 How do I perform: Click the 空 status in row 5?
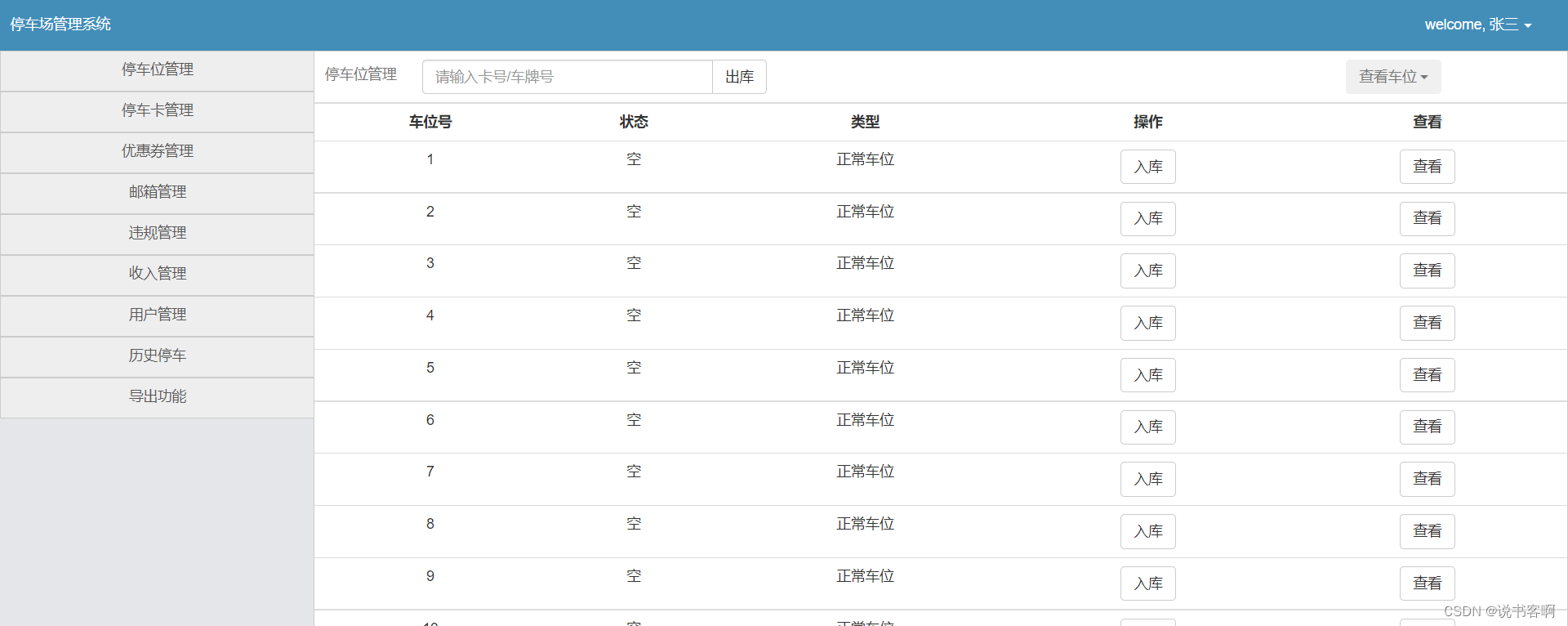pyautogui.click(x=634, y=368)
